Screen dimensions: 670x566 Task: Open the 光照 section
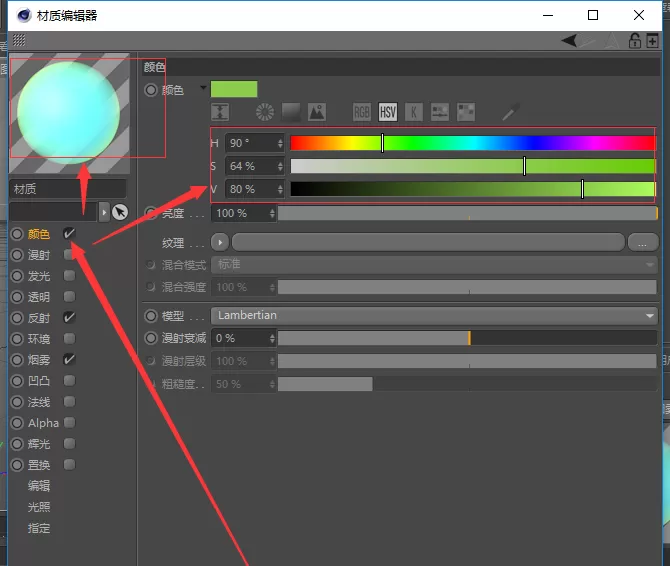click(x=39, y=507)
